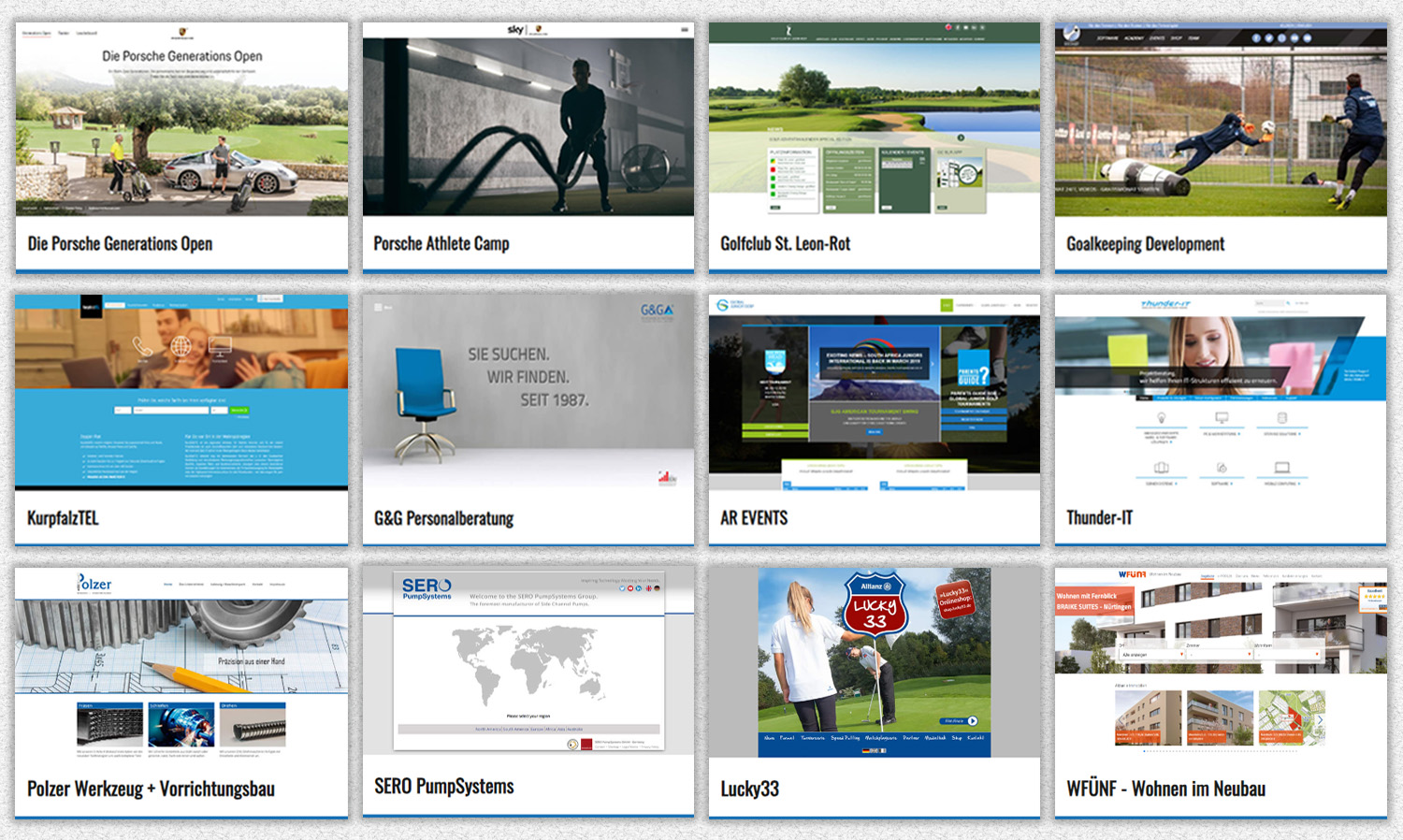The width and height of the screenshot is (1403, 840).
Task: Click the G&GA logo in the Personalberatung preview
Action: 657,311
